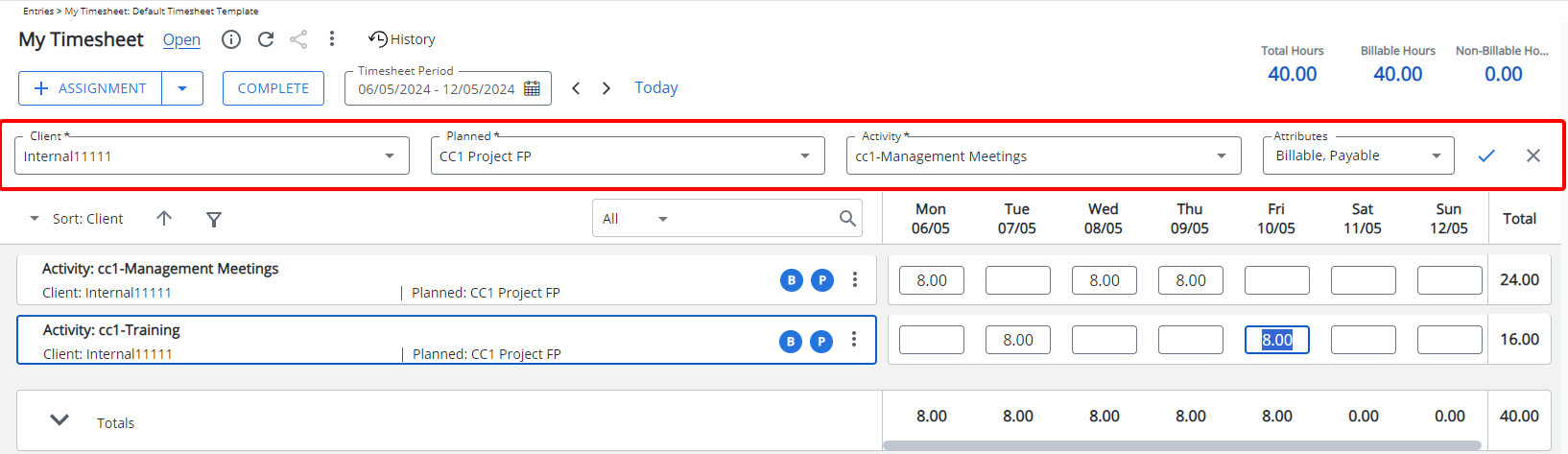Viewport: 1568px width, 454px height.
Task: Go to previous timesheet period
Action: point(576,88)
